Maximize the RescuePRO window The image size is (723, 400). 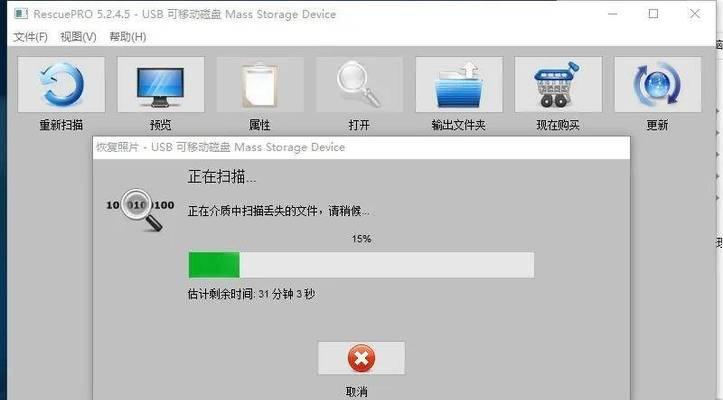[x=653, y=14]
